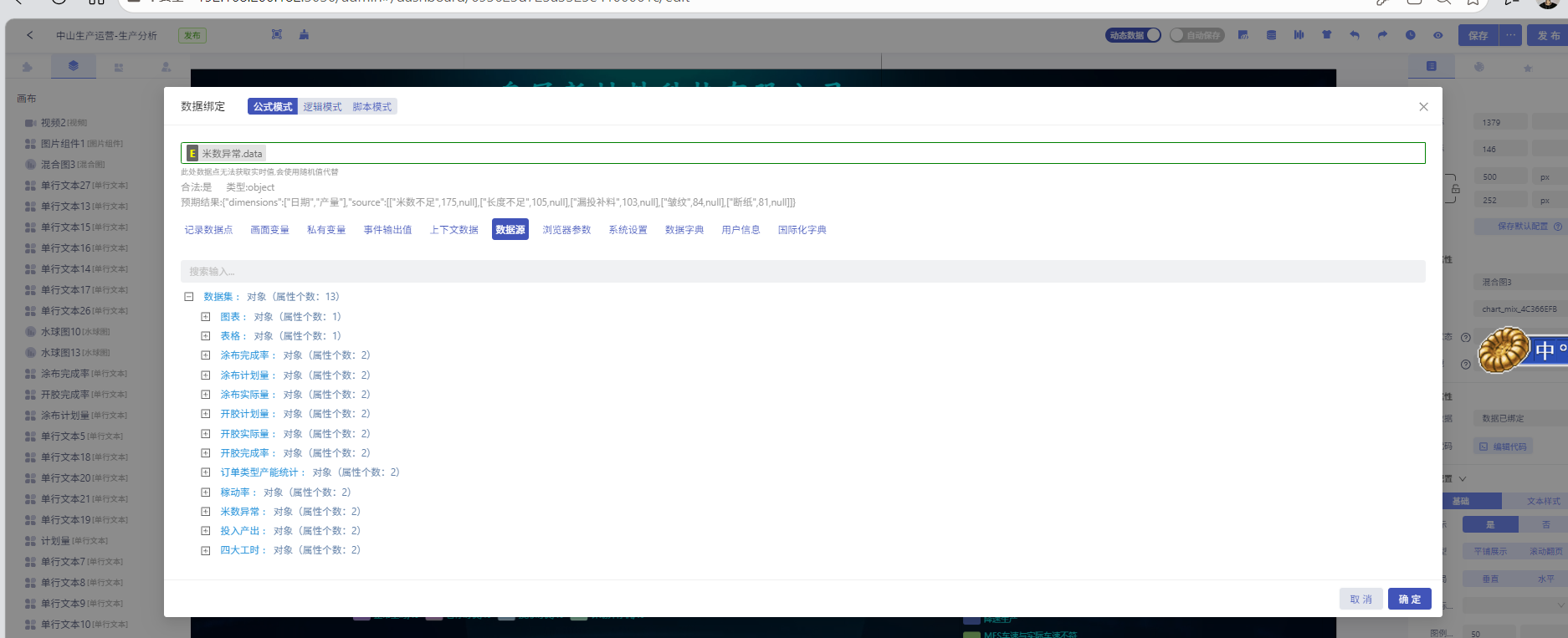Viewport: 1568px width, 638px height.
Task: Open the 记录数据点 tab
Action: tap(208, 230)
